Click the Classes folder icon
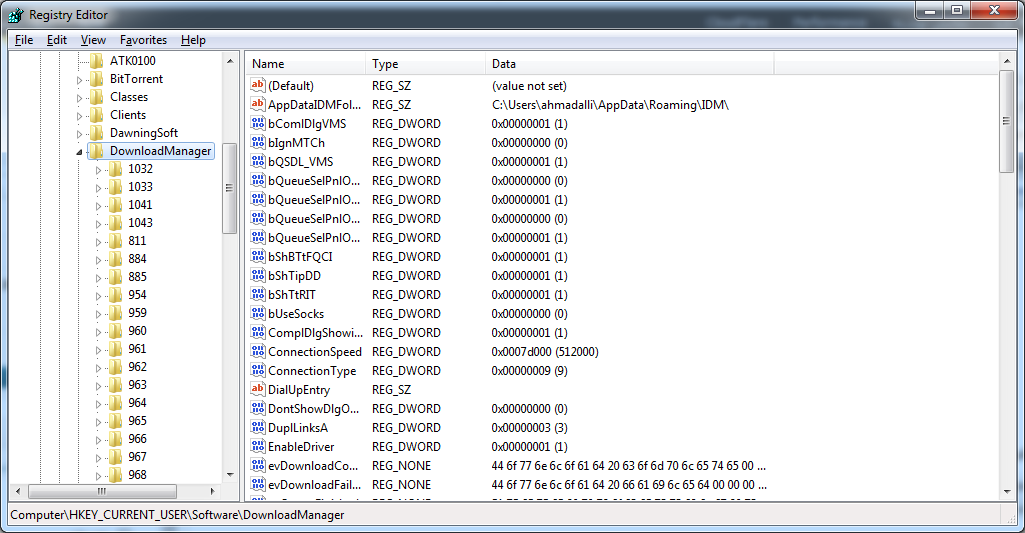Viewport: 1025px width, 533px height. pyautogui.click(x=97, y=97)
